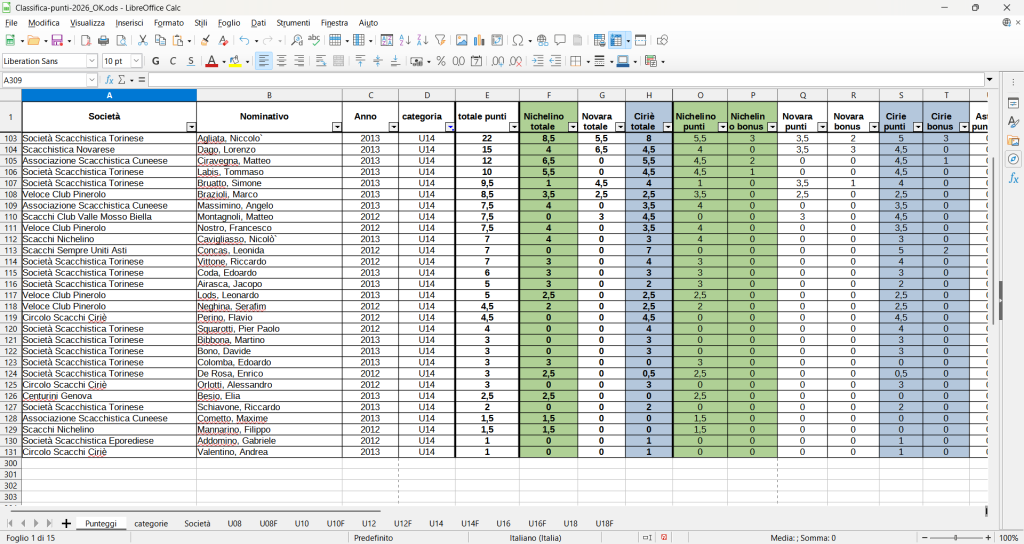Click the Function Wizard fx icon

click(110, 80)
